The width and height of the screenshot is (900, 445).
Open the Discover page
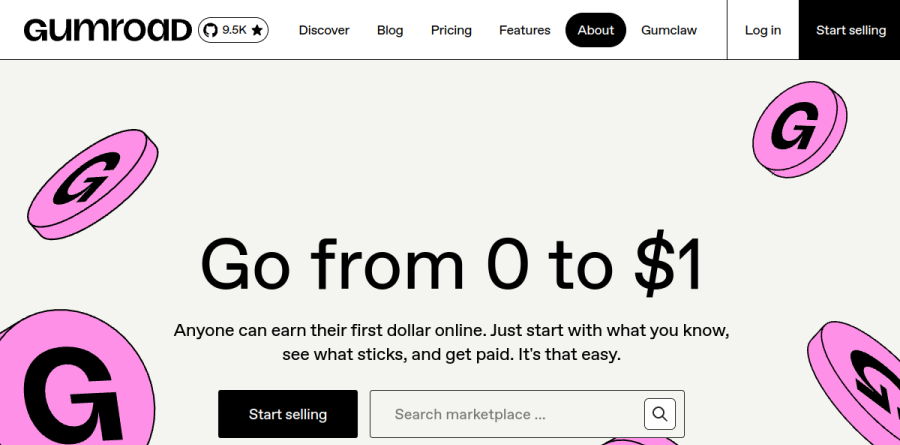click(324, 30)
